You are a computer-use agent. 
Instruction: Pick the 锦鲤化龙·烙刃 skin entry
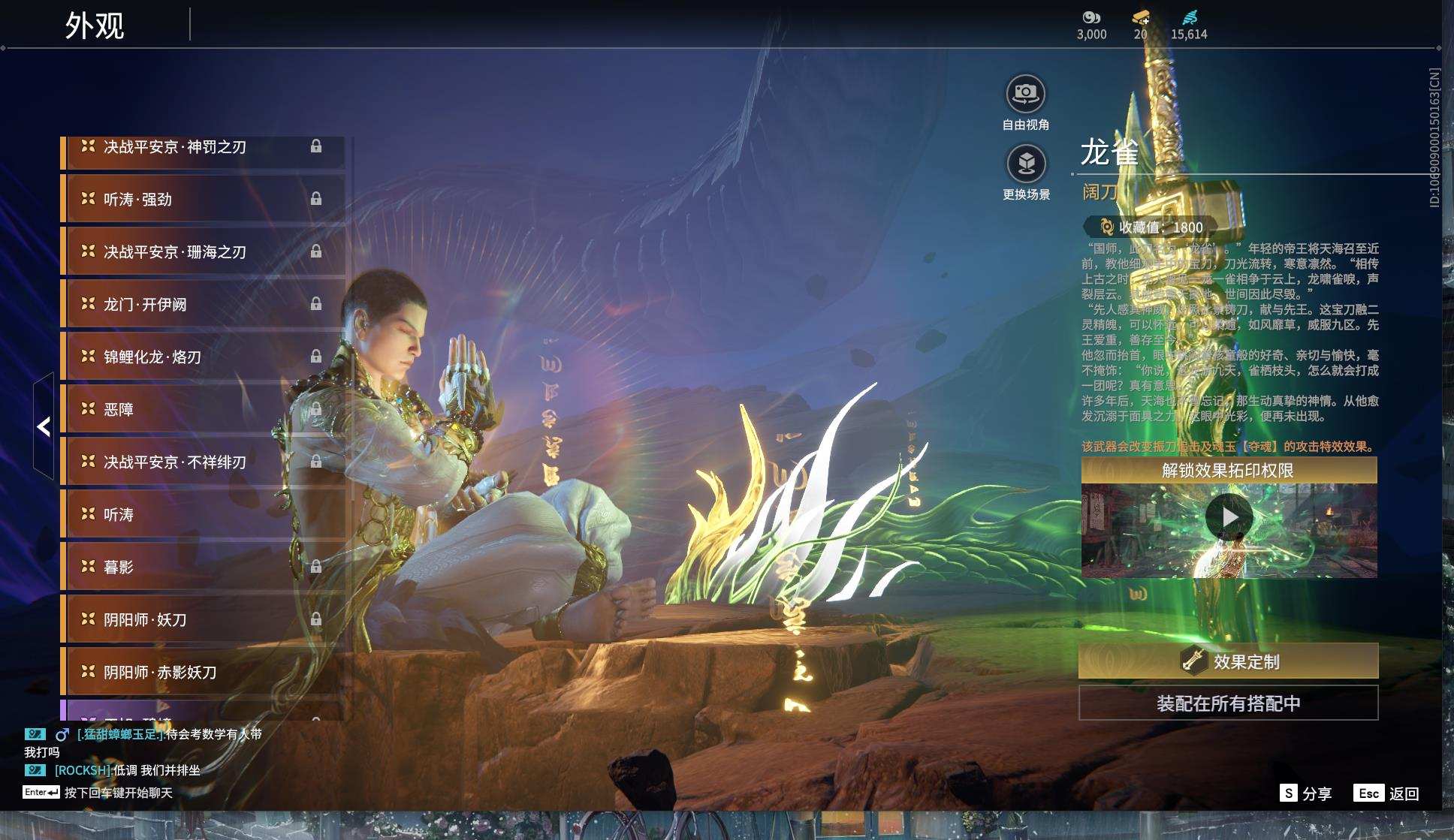click(x=203, y=357)
